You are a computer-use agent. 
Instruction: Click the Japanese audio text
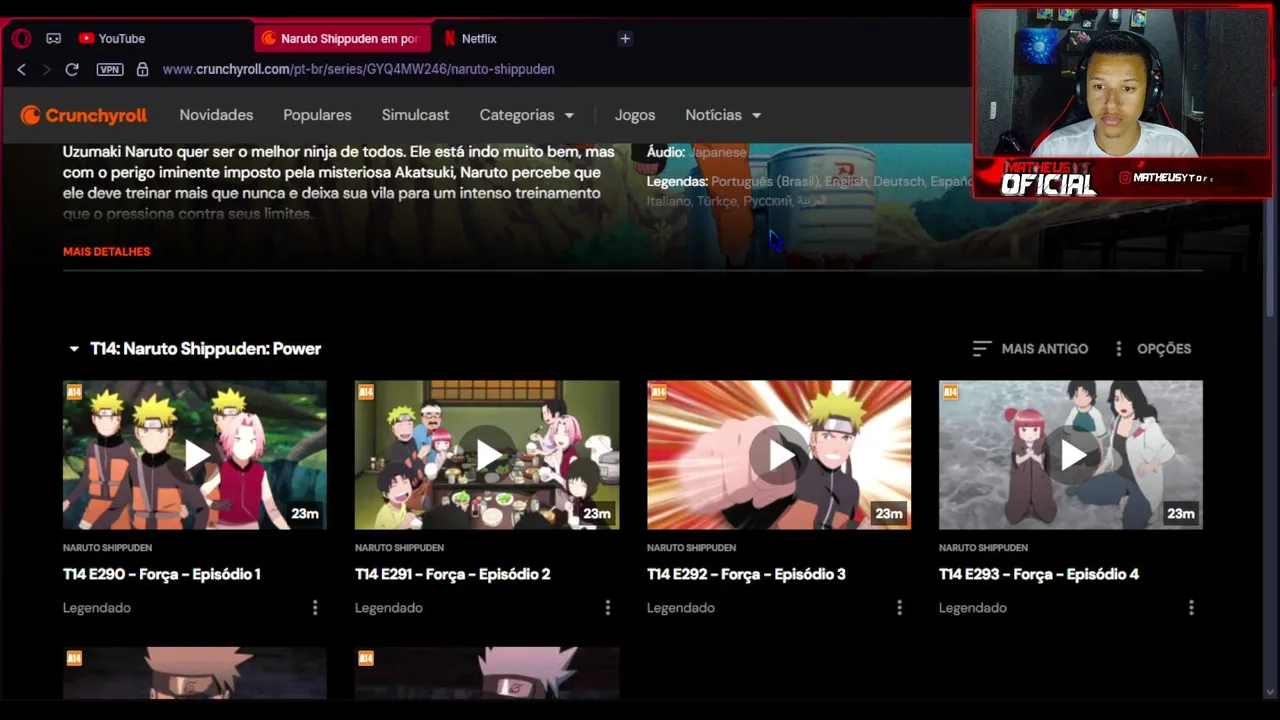pyautogui.click(x=718, y=153)
